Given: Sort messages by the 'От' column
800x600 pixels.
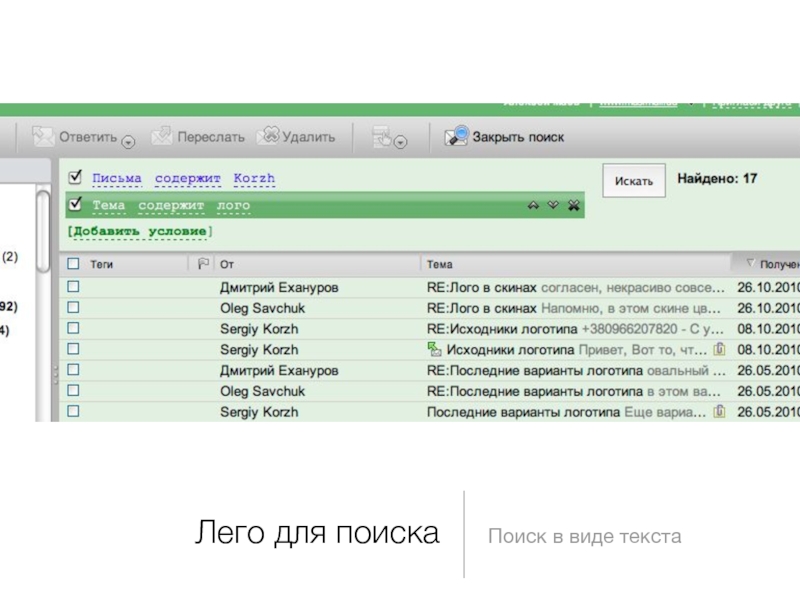Looking at the screenshot, I should 227,265.
